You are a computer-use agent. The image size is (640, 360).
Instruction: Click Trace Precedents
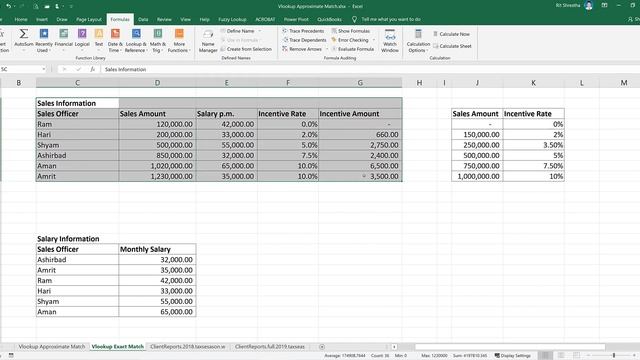(x=303, y=31)
